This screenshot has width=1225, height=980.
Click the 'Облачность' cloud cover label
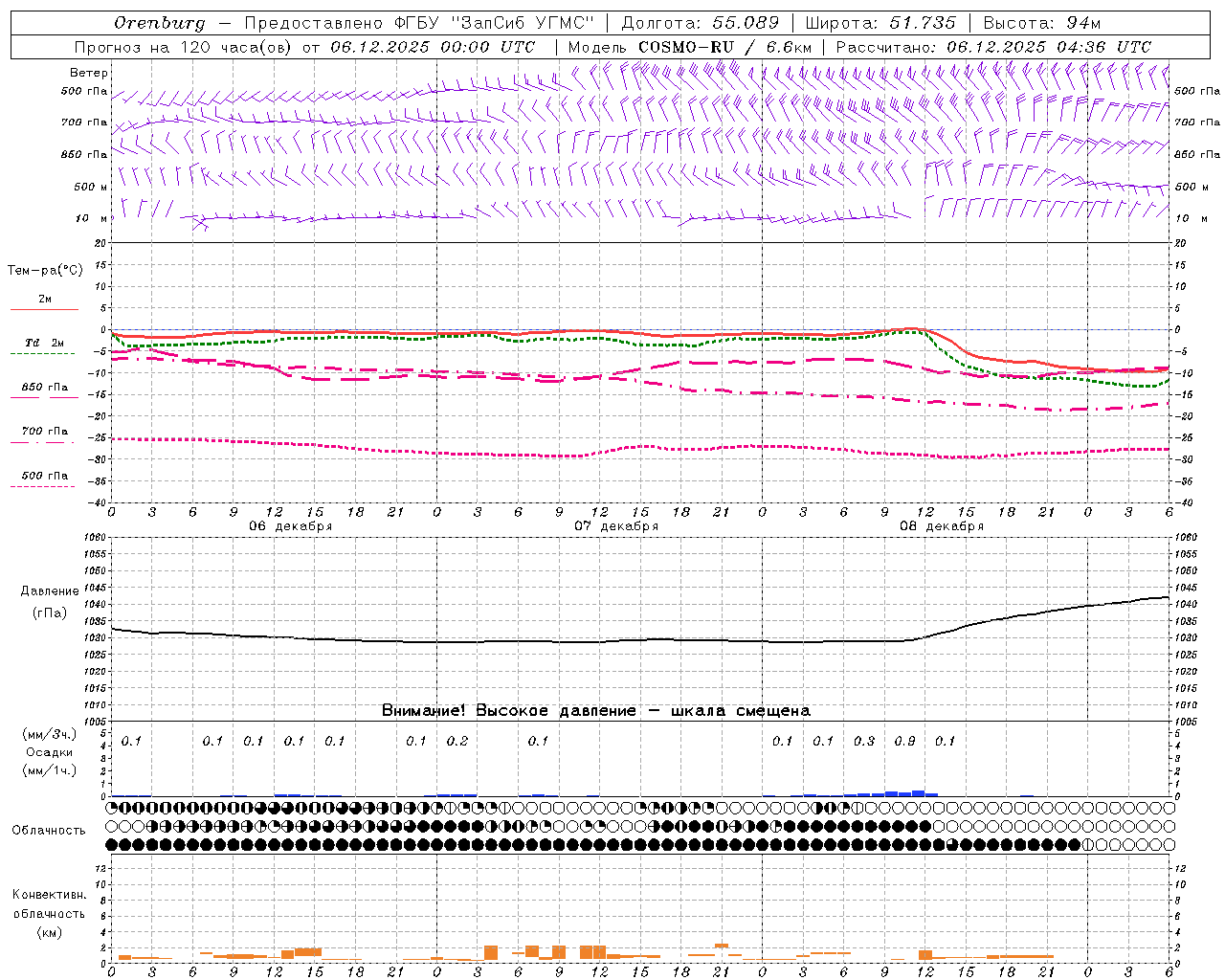(49, 831)
